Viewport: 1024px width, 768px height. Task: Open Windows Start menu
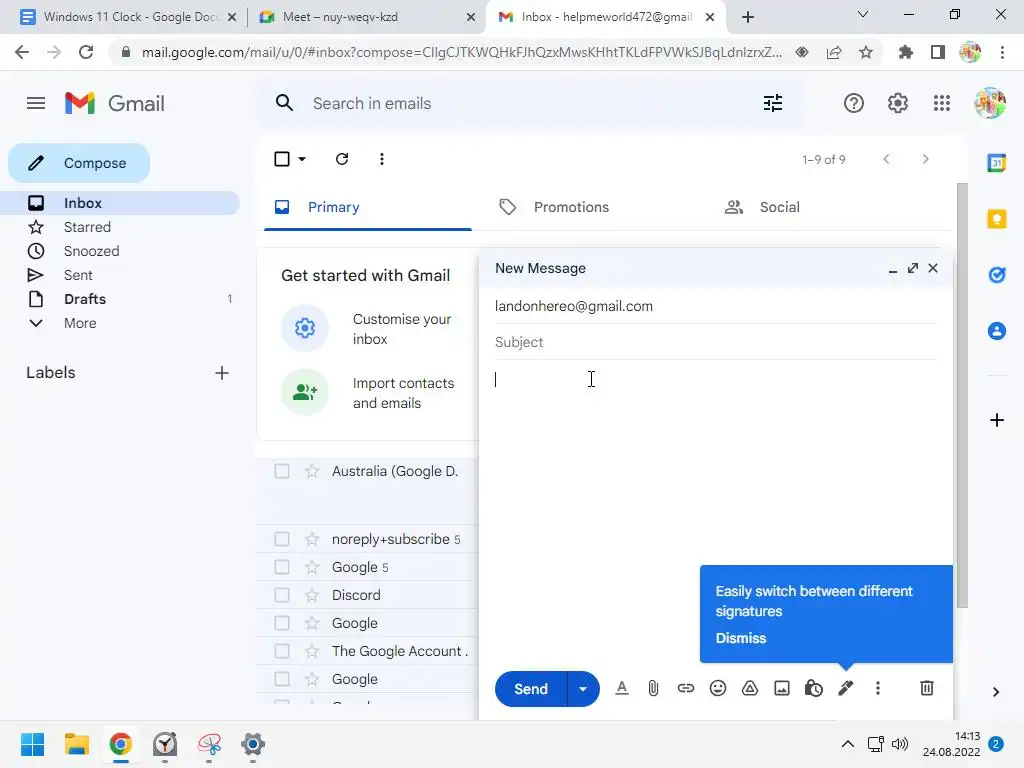coord(32,744)
